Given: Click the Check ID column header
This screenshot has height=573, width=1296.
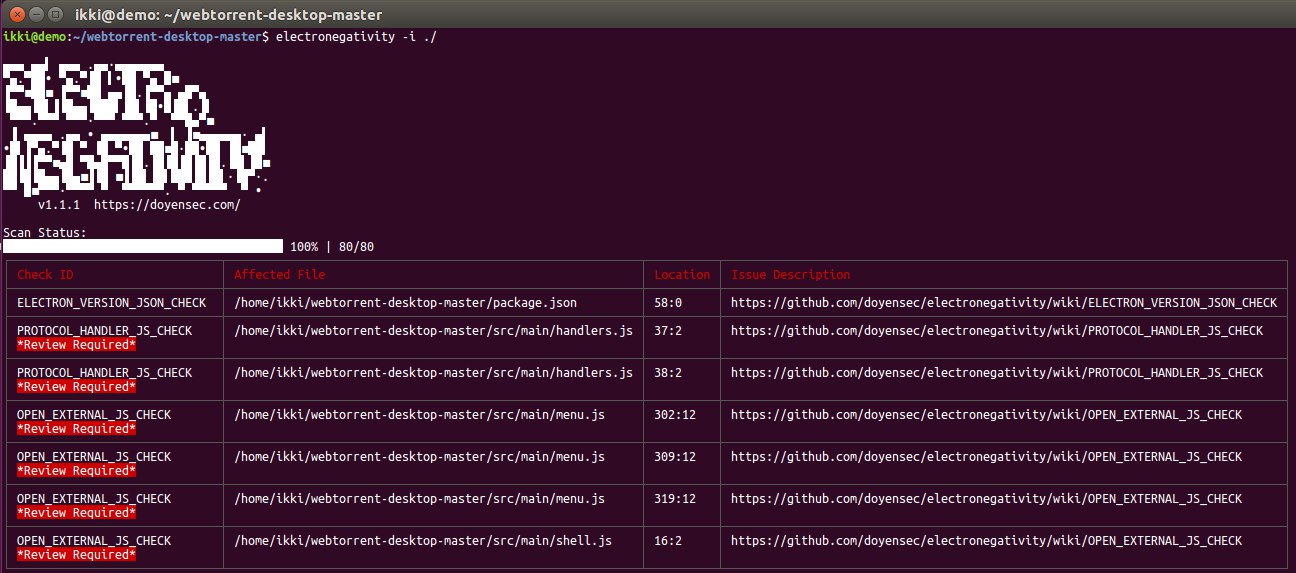Looking at the screenshot, I should [45, 275].
